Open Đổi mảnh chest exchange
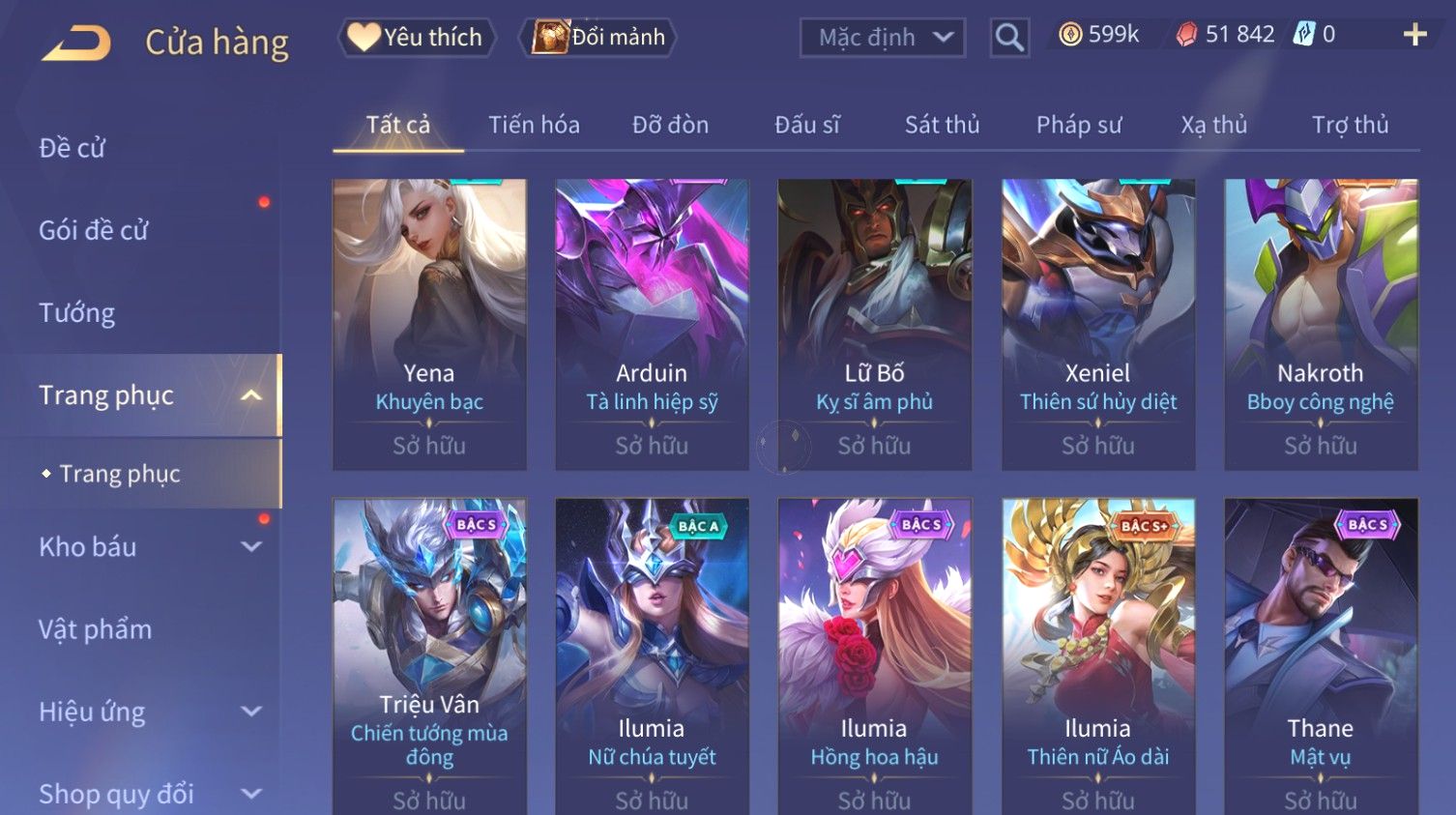Viewport: 1456px width, 815px height. [x=598, y=38]
